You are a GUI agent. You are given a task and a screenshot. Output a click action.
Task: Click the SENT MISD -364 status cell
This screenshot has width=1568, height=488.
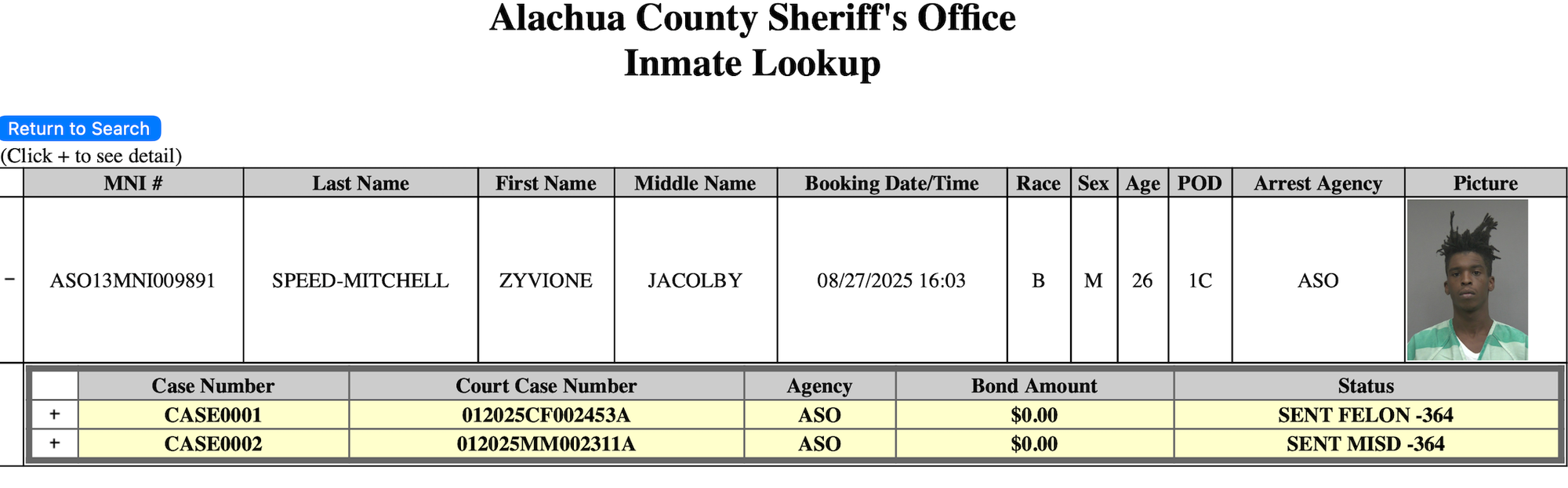(1365, 444)
